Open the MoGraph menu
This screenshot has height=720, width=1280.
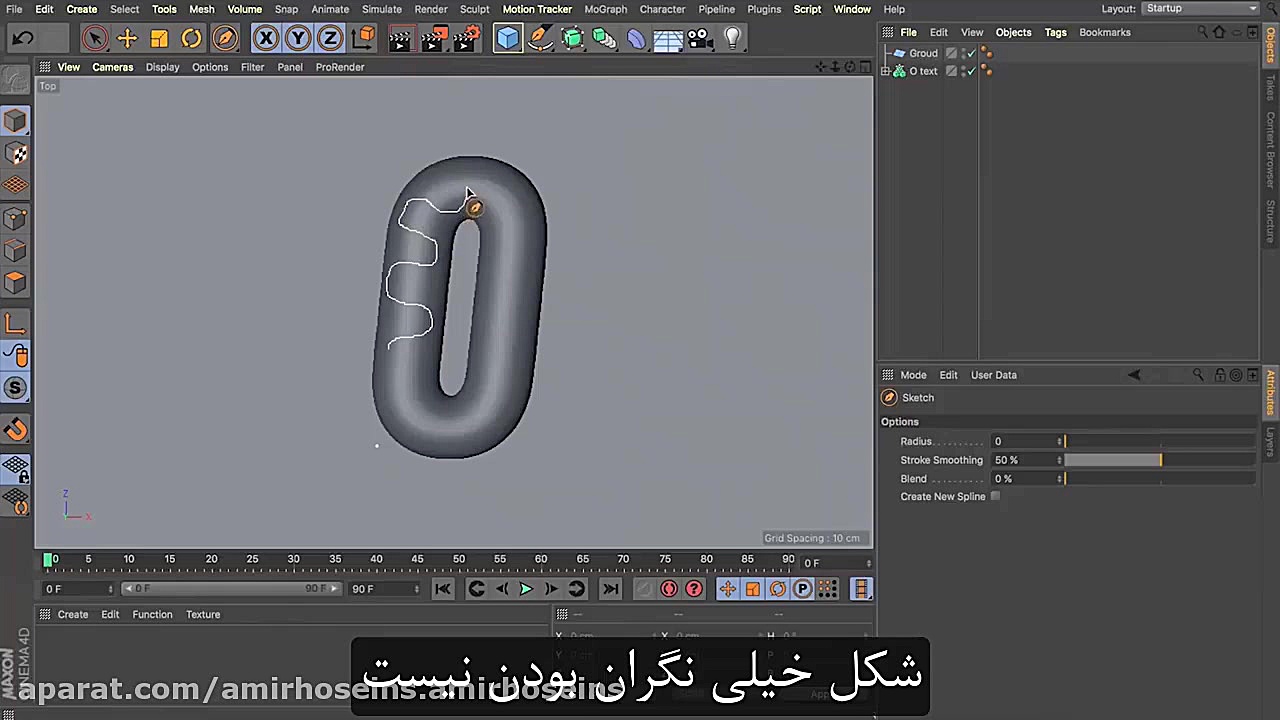point(605,9)
